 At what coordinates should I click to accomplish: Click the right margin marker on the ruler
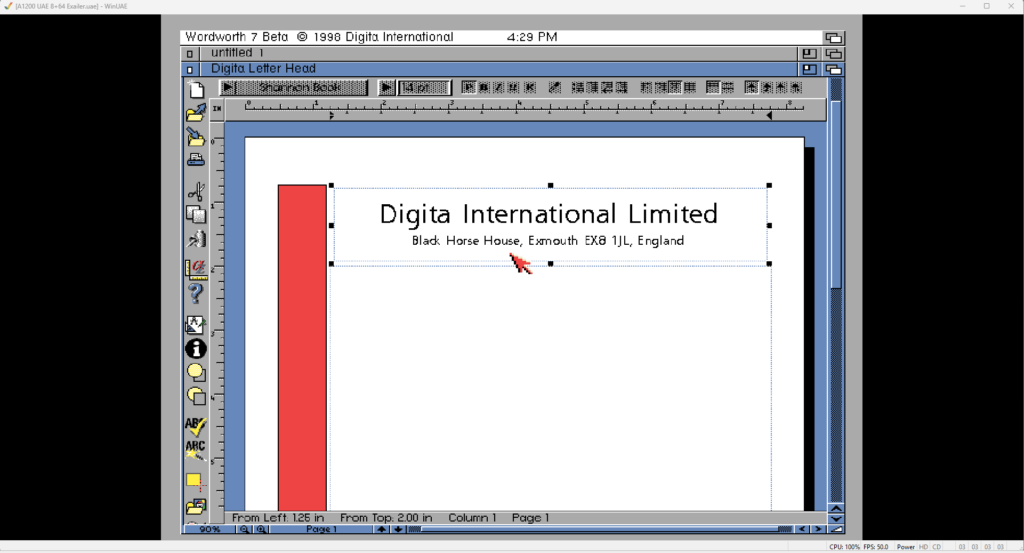(x=769, y=115)
